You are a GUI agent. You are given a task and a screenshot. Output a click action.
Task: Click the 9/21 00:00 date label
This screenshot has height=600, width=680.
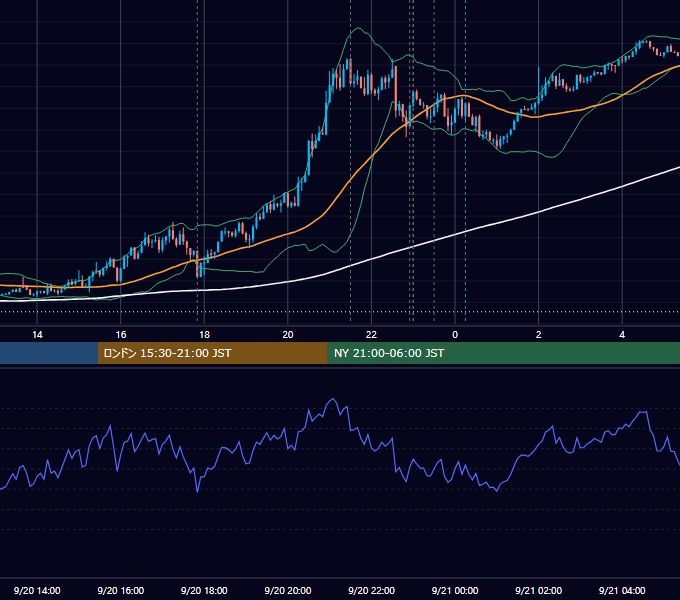tap(455, 590)
